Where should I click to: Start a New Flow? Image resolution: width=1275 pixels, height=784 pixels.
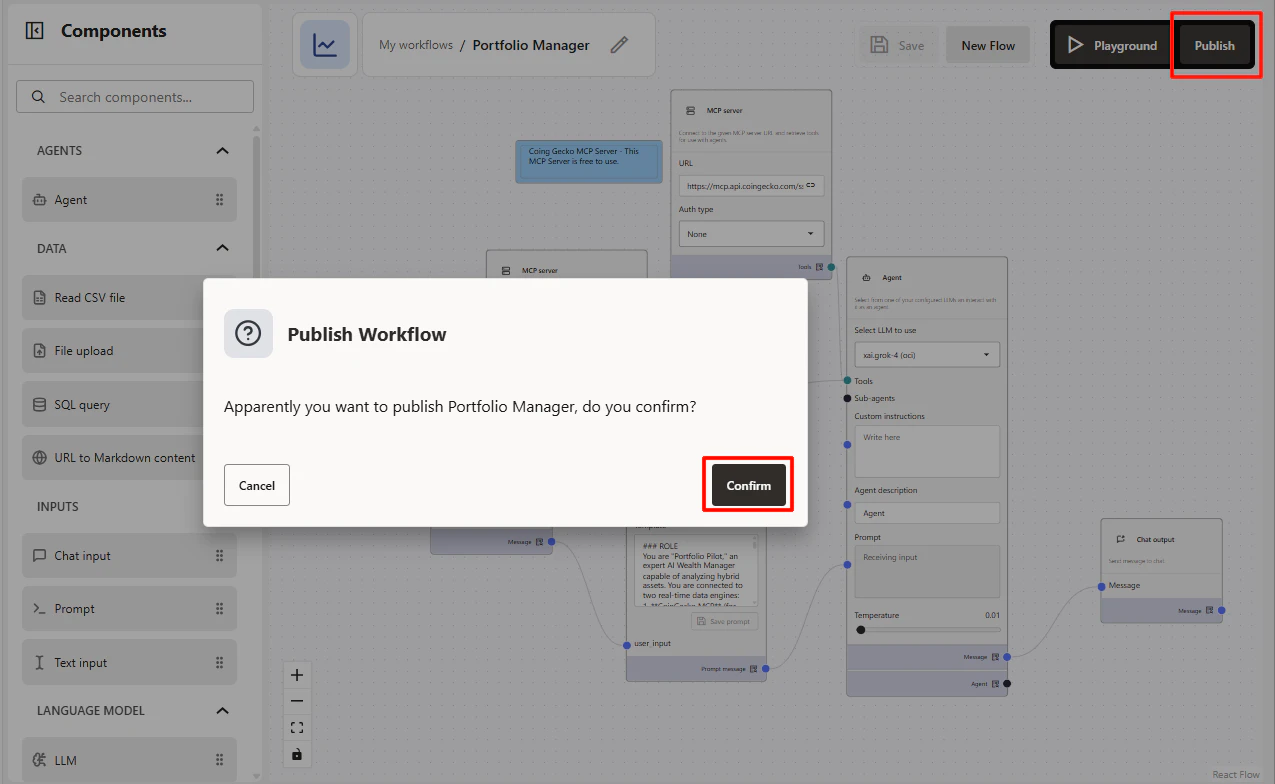click(988, 45)
